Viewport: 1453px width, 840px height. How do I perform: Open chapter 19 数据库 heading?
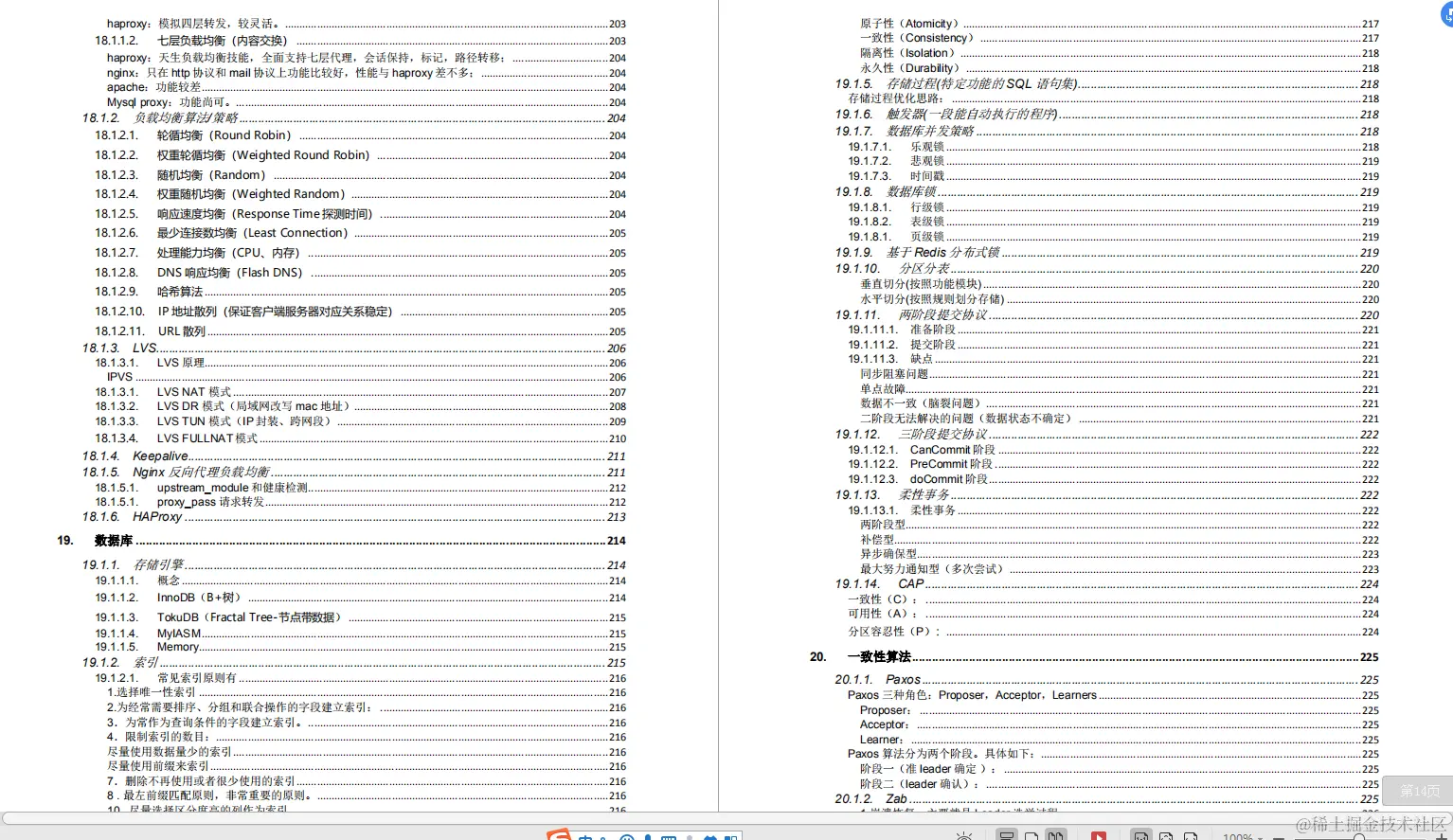coord(341,541)
